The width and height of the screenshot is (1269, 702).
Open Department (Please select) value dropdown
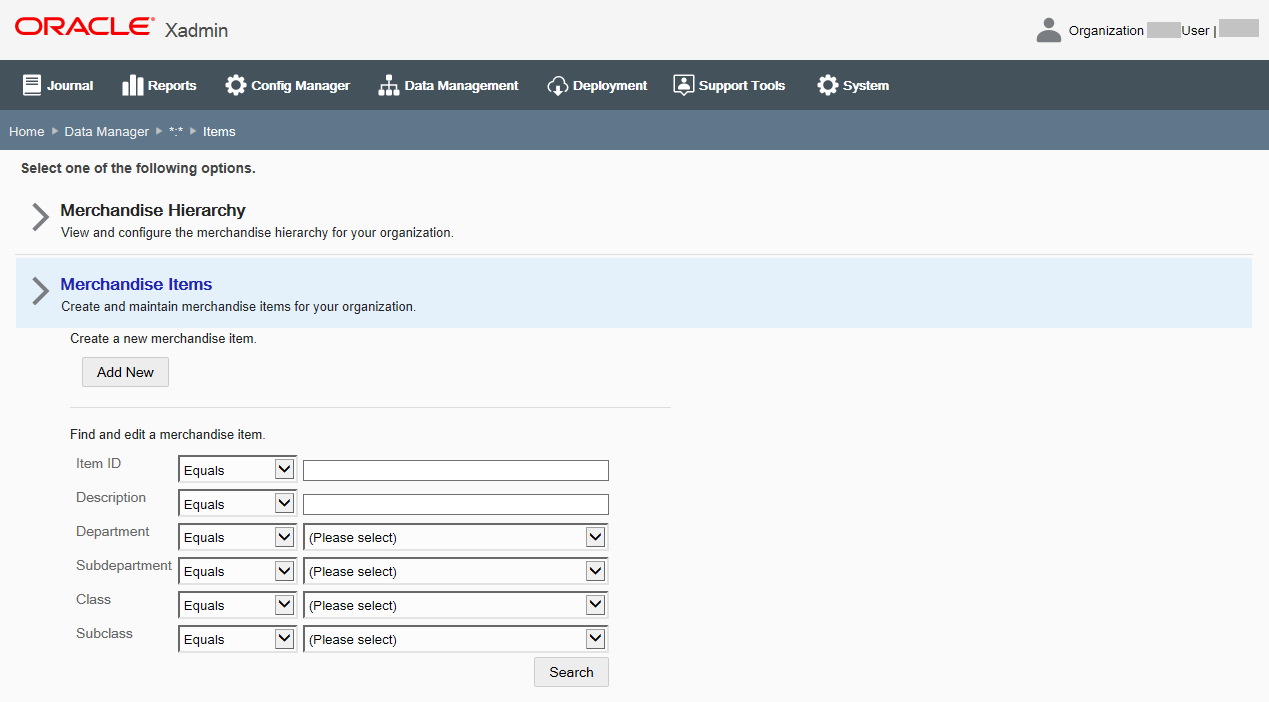tap(456, 537)
